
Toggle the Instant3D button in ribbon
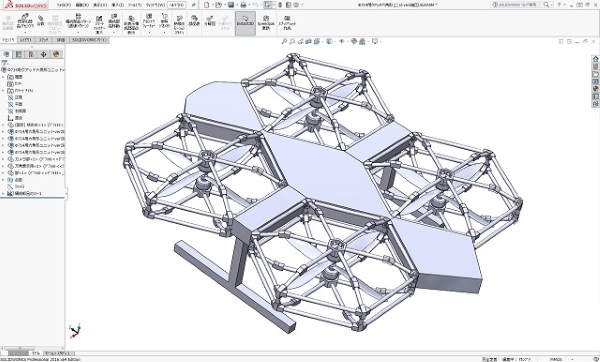click(x=245, y=23)
